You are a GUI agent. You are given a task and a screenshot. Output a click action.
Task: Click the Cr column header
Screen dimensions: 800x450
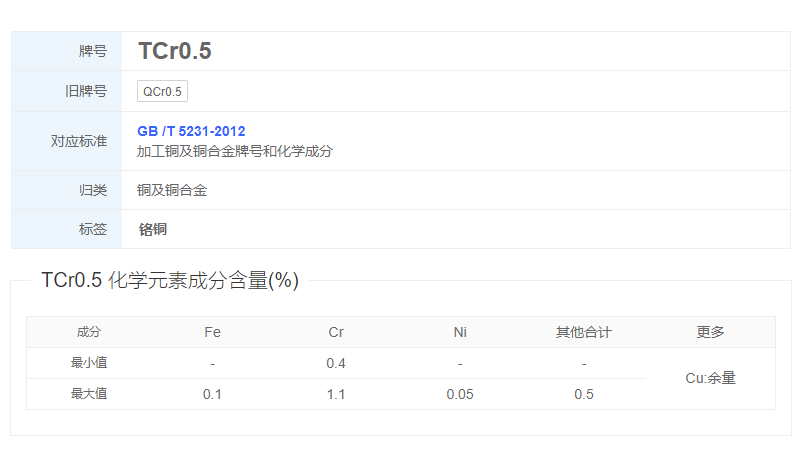pyautogui.click(x=336, y=332)
